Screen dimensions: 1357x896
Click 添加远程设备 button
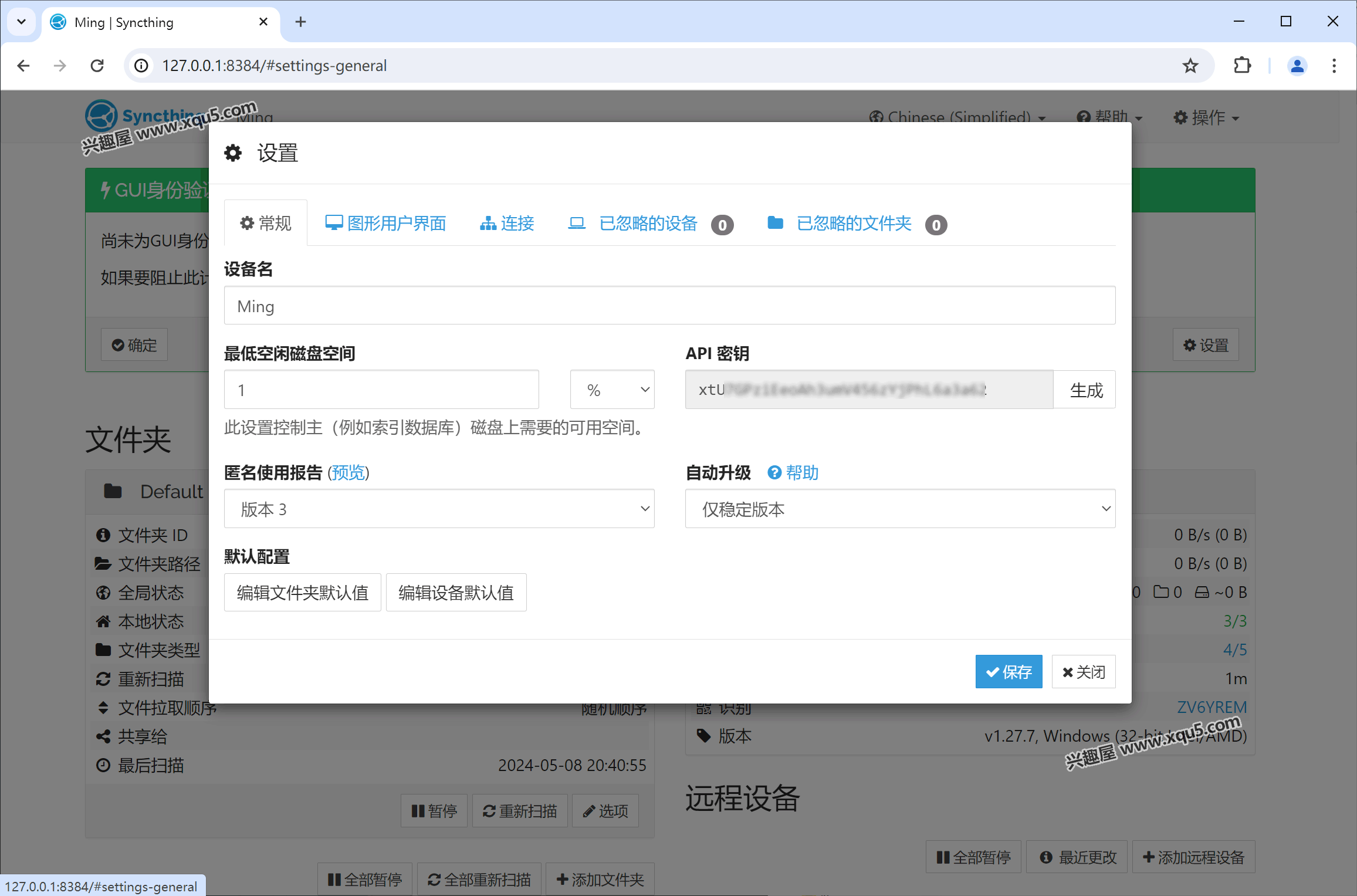[1193, 857]
